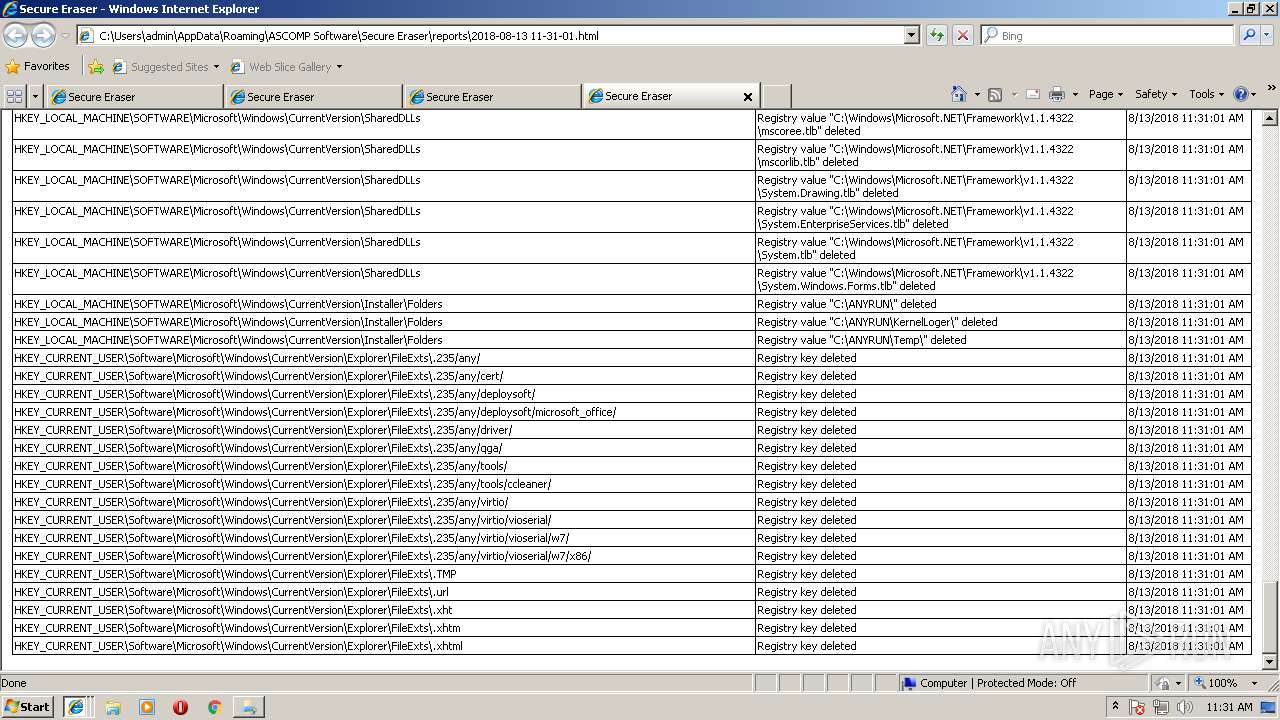Expand the address bar autocomplete dropdown
Image resolution: width=1280 pixels, height=720 pixels.
pos(911,36)
